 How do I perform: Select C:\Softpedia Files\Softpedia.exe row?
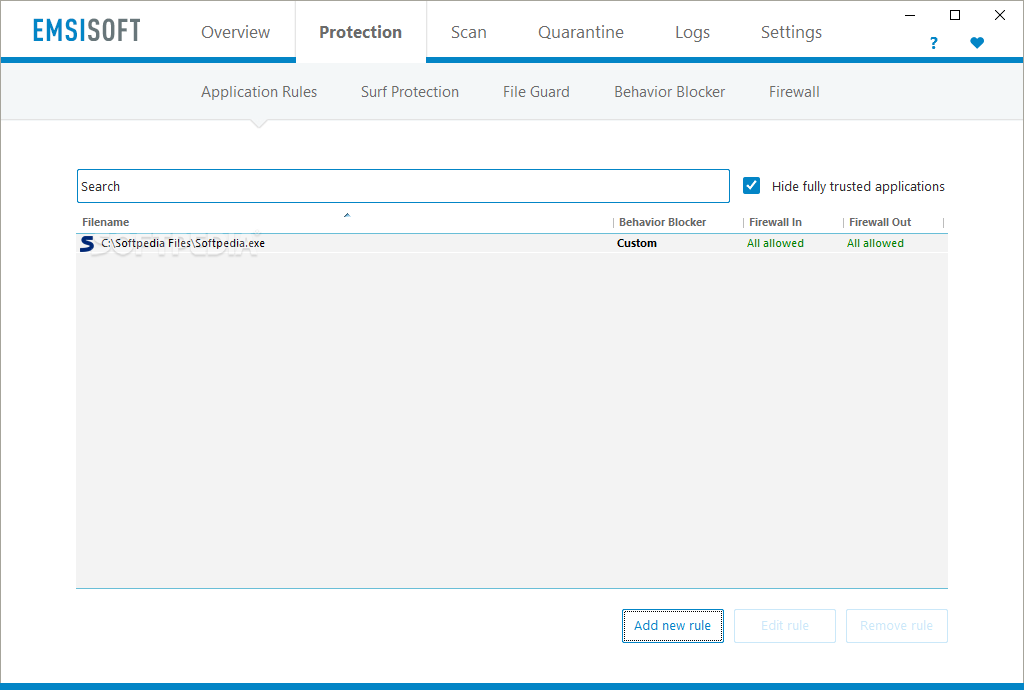(x=512, y=243)
